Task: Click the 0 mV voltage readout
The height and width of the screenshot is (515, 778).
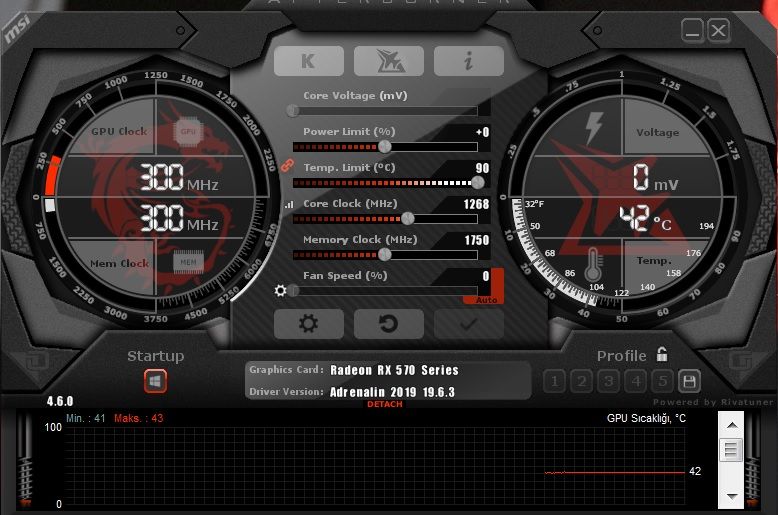Action: [x=655, y=178]
